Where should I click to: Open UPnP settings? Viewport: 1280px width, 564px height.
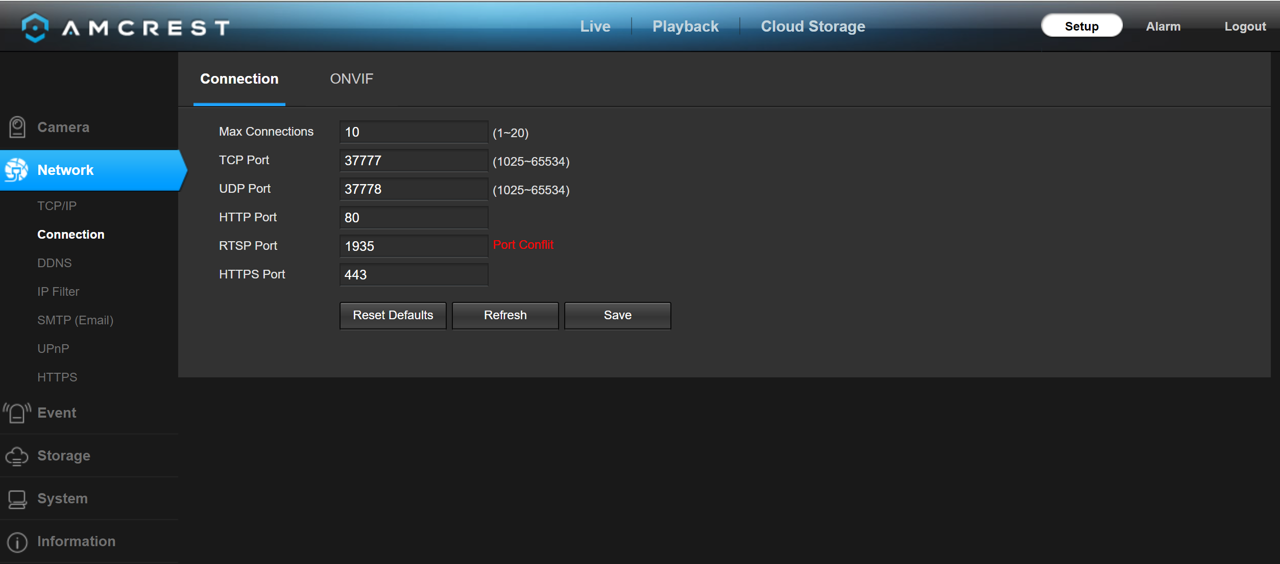53,349
